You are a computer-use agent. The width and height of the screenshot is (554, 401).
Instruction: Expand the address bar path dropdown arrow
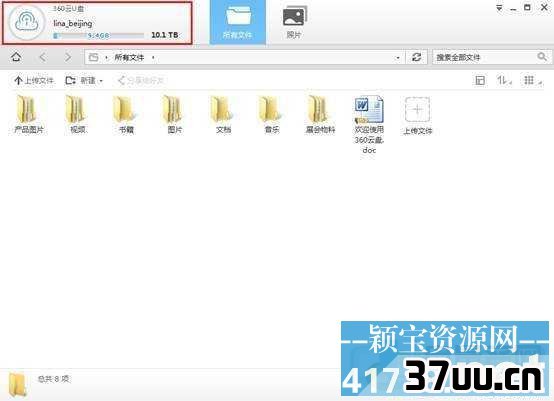pyautogui.click(x=398, y=57)
